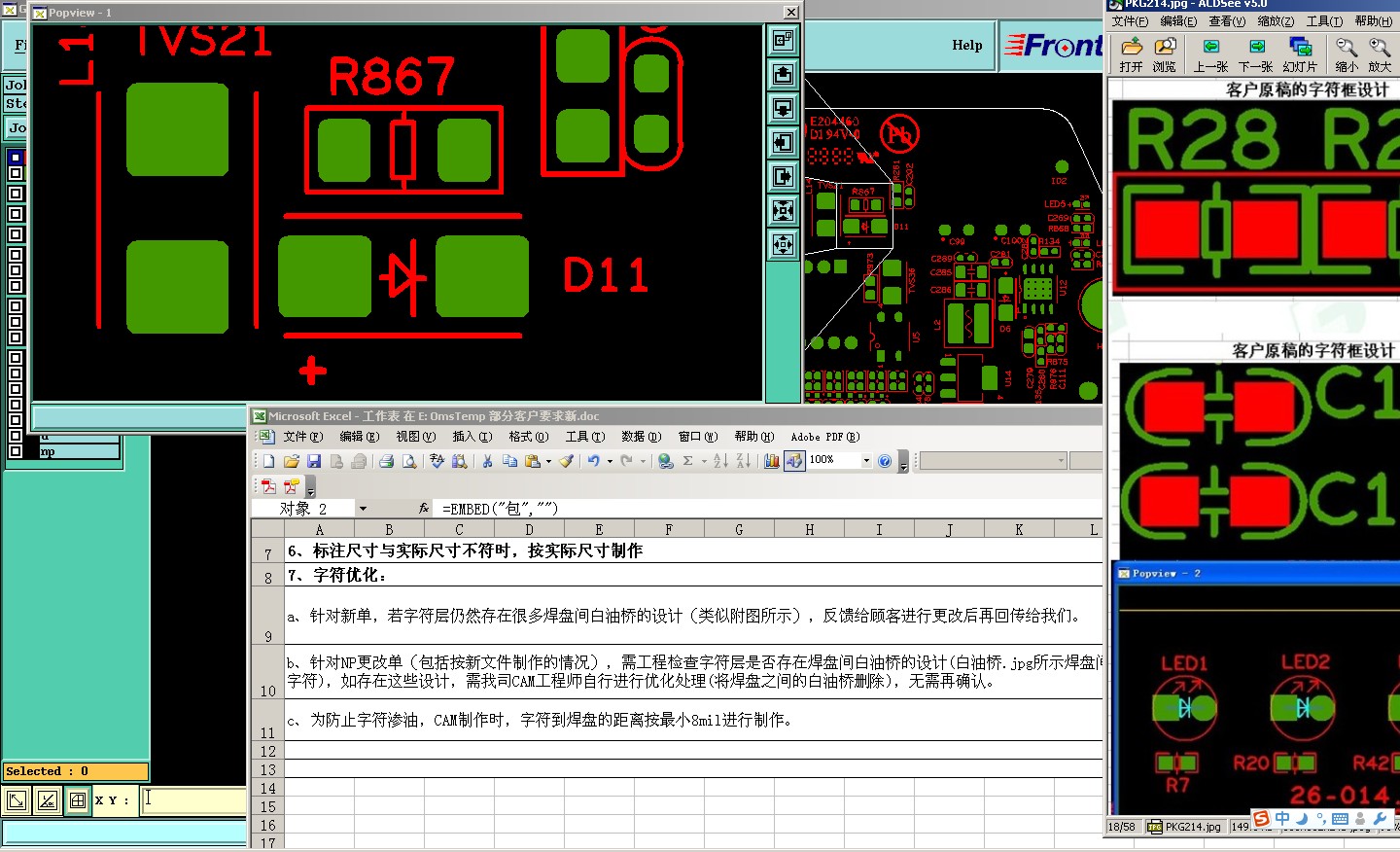Image resolution: width=1400 pixels, height=852 pixels.
Task: Click the right-arrow pan icon in Popview
Action: coord(783,177)
